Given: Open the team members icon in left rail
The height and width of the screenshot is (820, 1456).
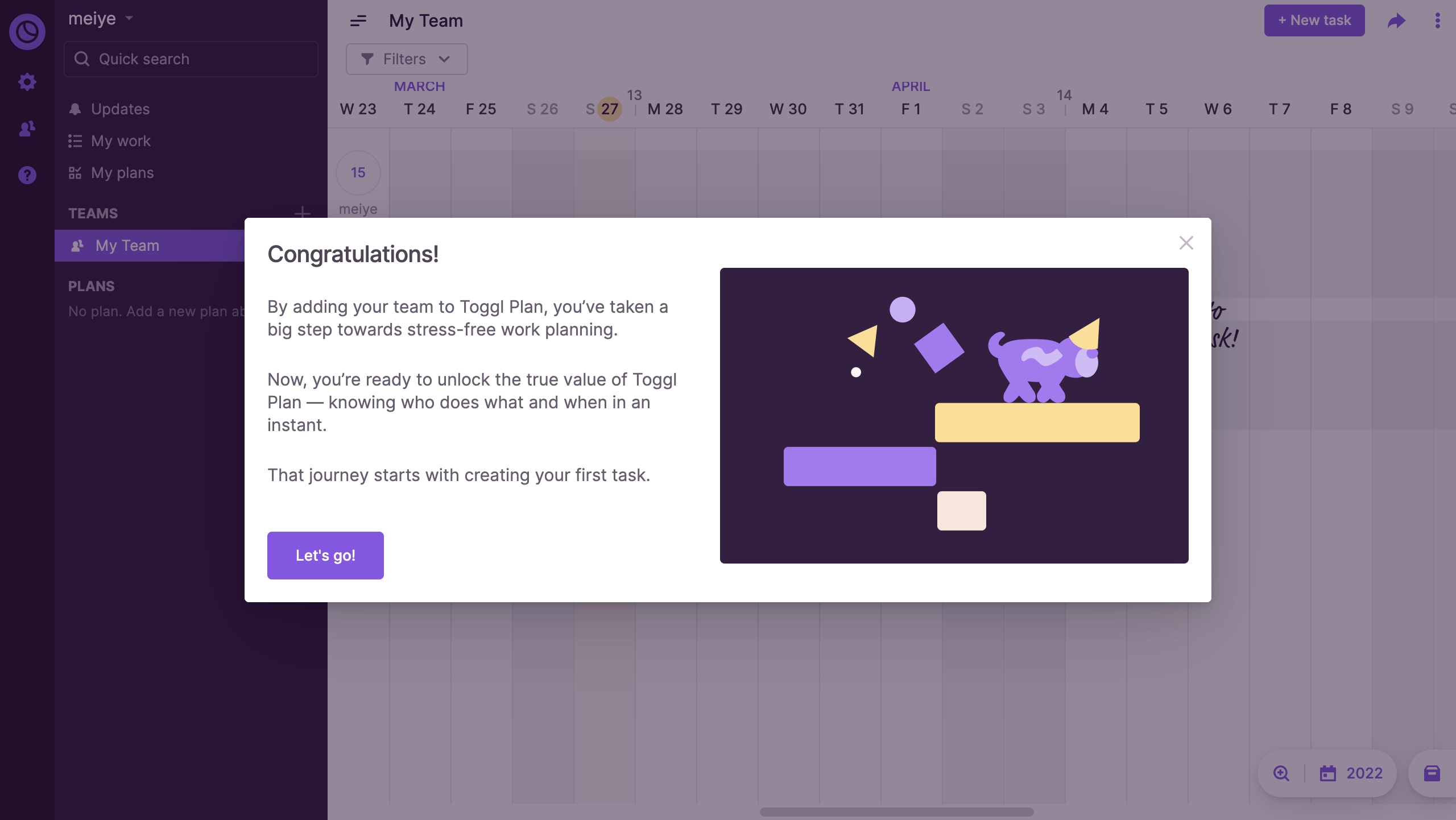Looking at the screenshot, I should point(27,129).
